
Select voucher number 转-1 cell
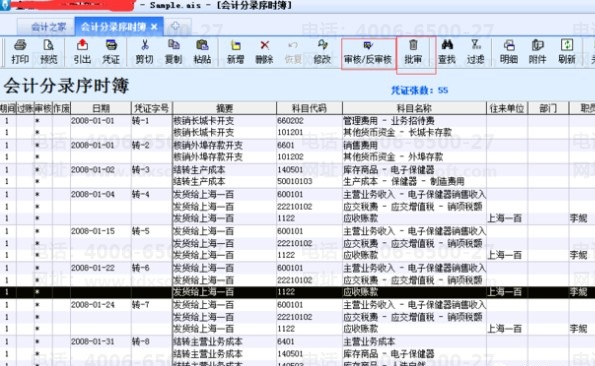pyautogui.click(x=152, y=121)
